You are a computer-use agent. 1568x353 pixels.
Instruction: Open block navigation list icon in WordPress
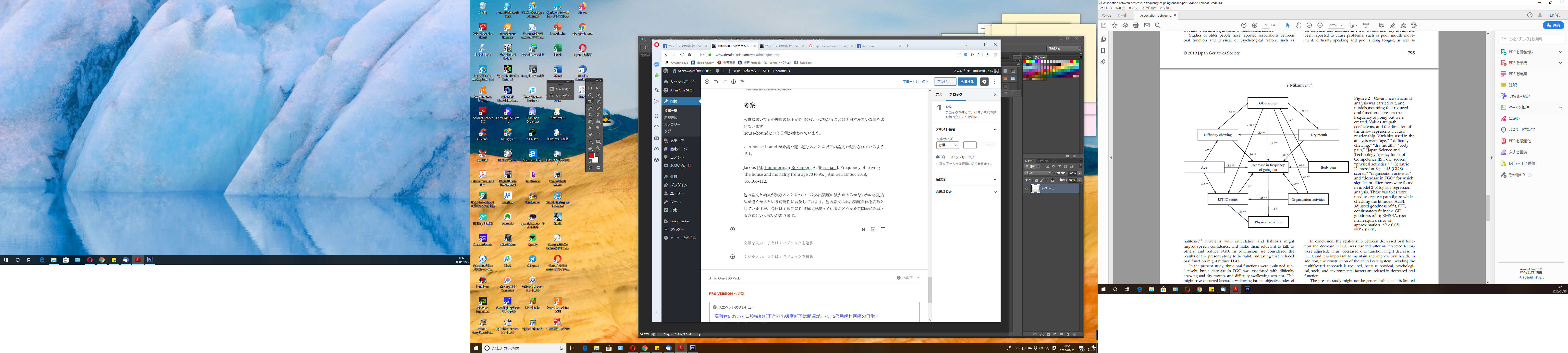tap(742, 82)
